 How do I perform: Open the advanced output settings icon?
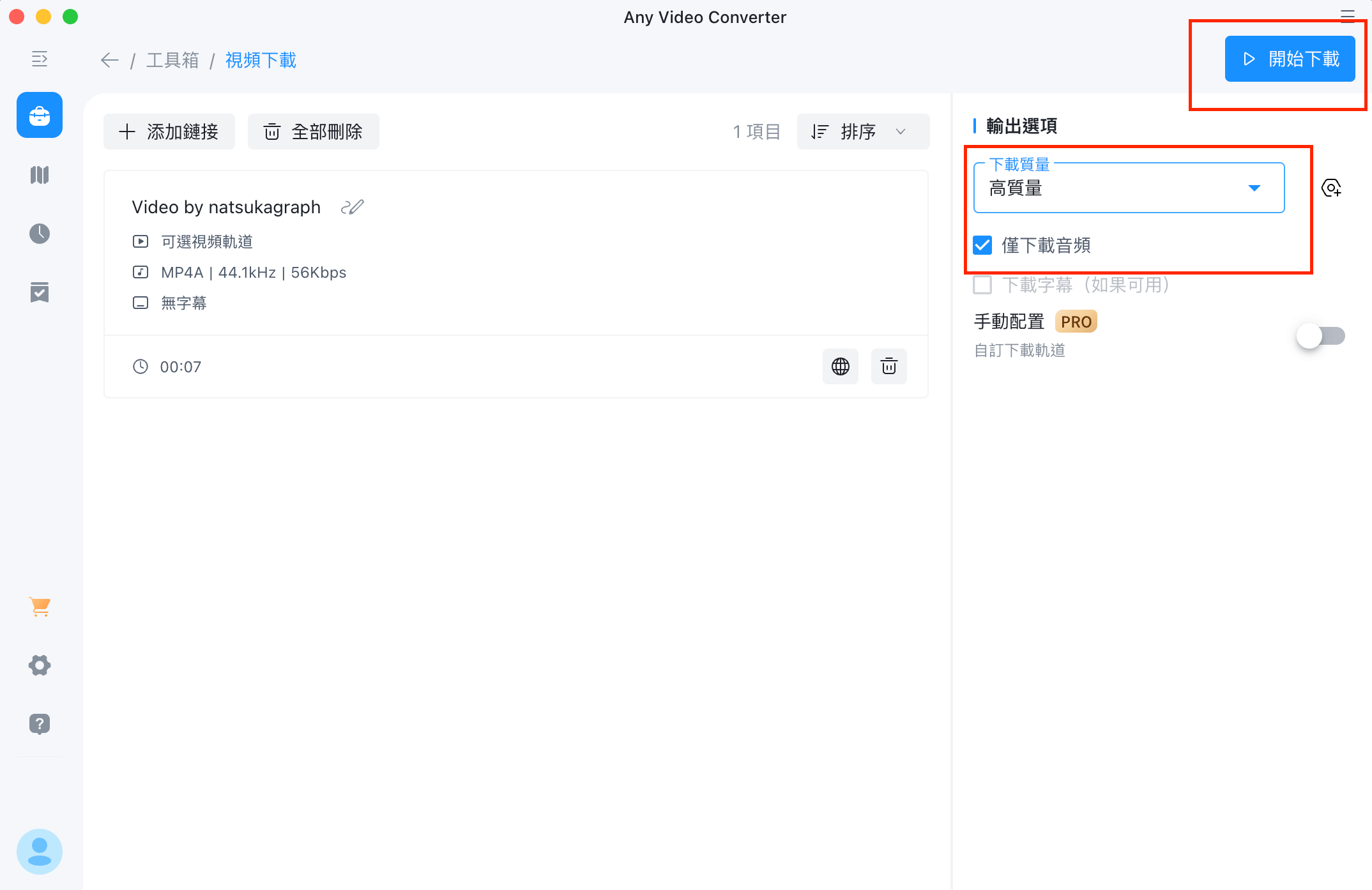pyautogui.click(x=1331, y=188)
